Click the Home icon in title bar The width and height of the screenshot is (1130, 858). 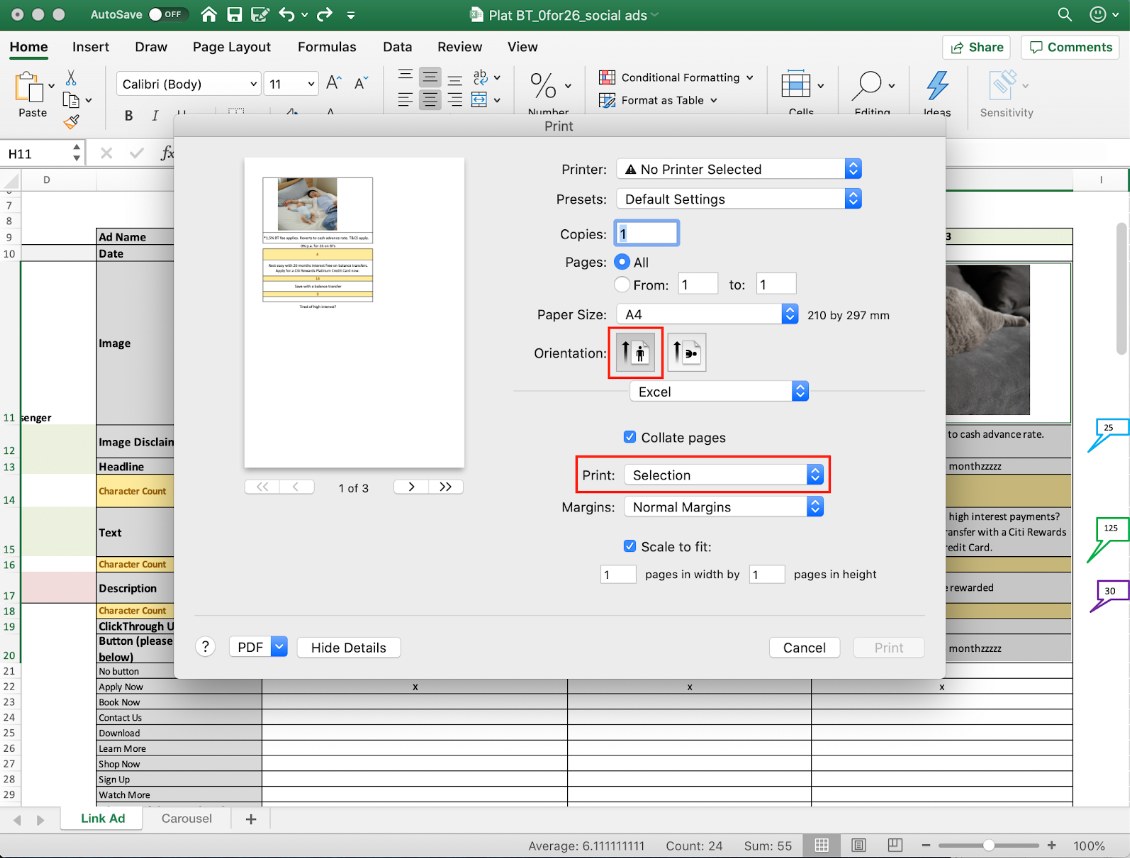click(208, 15)
